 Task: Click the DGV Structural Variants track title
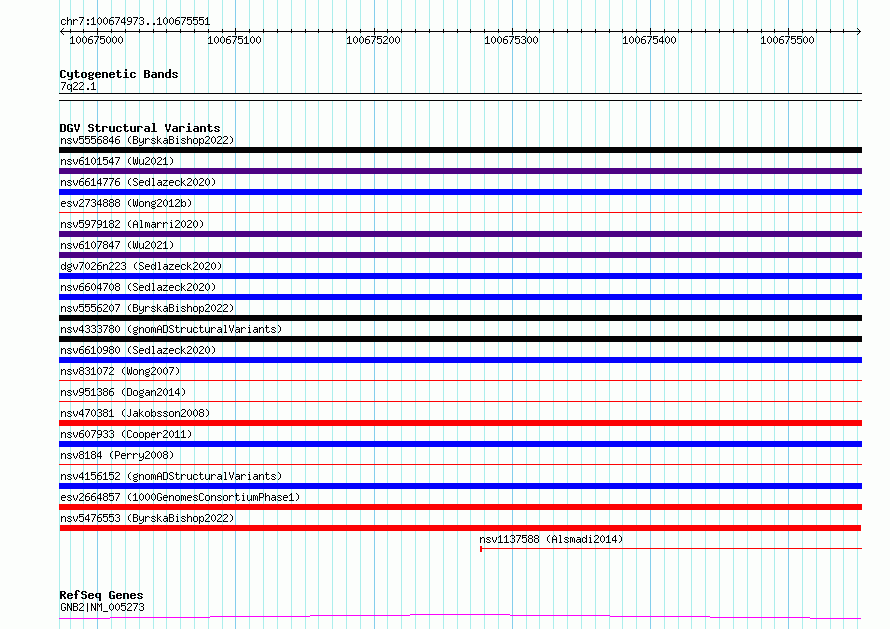tap(140, 128)
